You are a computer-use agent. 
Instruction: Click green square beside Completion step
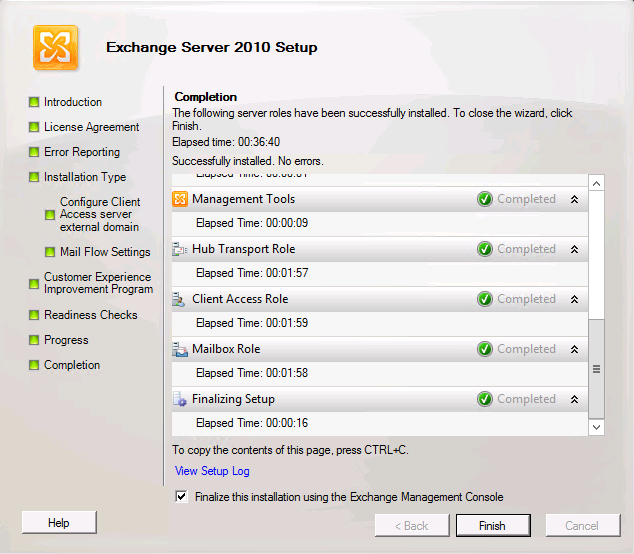point(34,365)
